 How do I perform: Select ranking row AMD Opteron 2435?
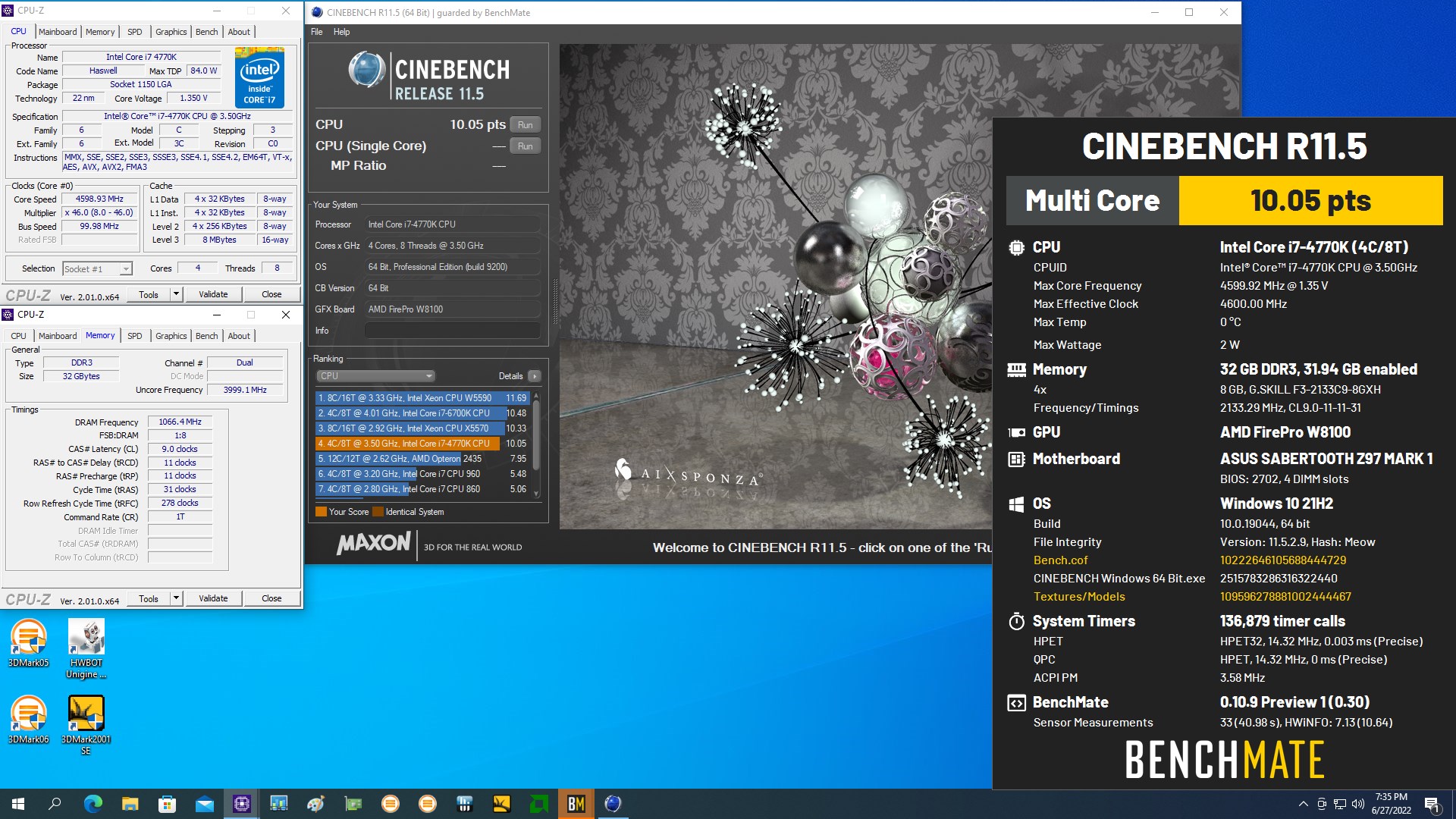coord(422,459)
